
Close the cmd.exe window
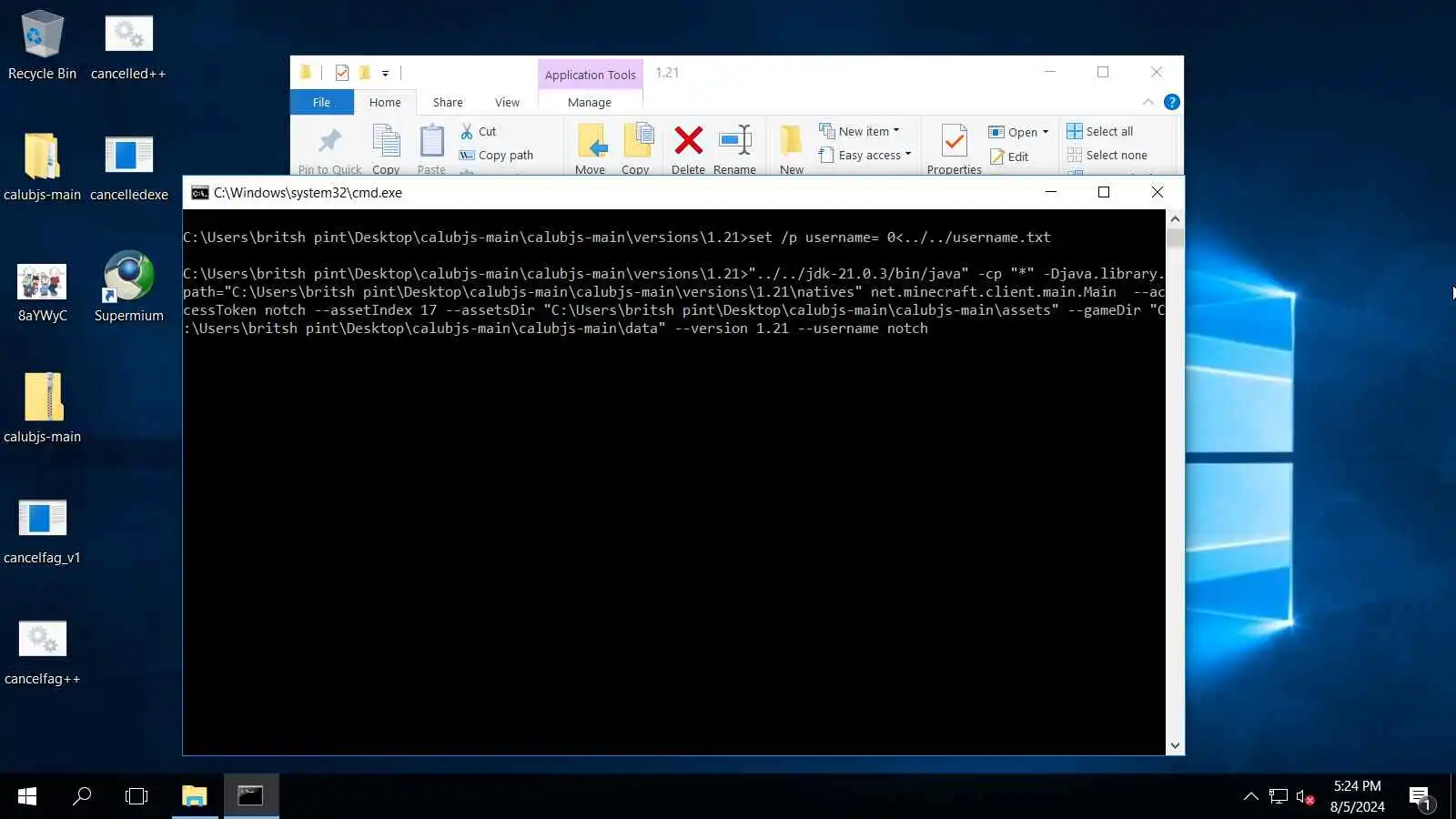[x=1158, y=192]
